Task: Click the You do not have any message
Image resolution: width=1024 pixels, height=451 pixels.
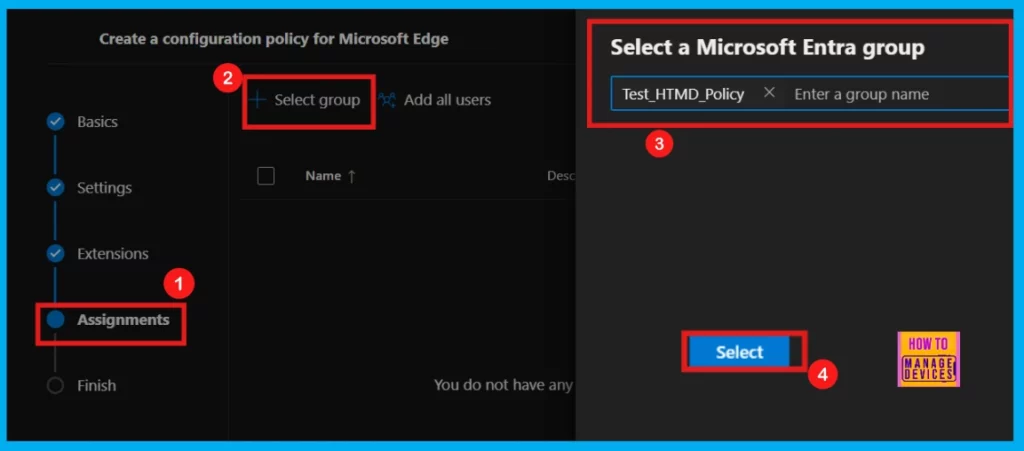Action: coord(504,386)
